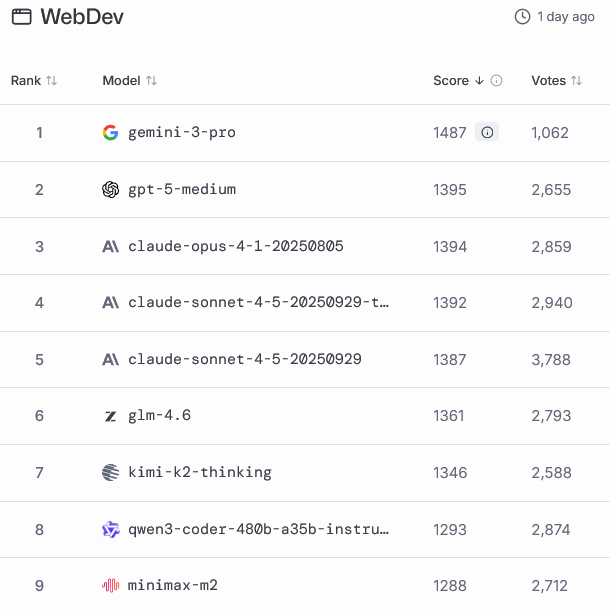Click Anthropic logo for claude-opus-4-1
The image size is (610, 610).
110,246
